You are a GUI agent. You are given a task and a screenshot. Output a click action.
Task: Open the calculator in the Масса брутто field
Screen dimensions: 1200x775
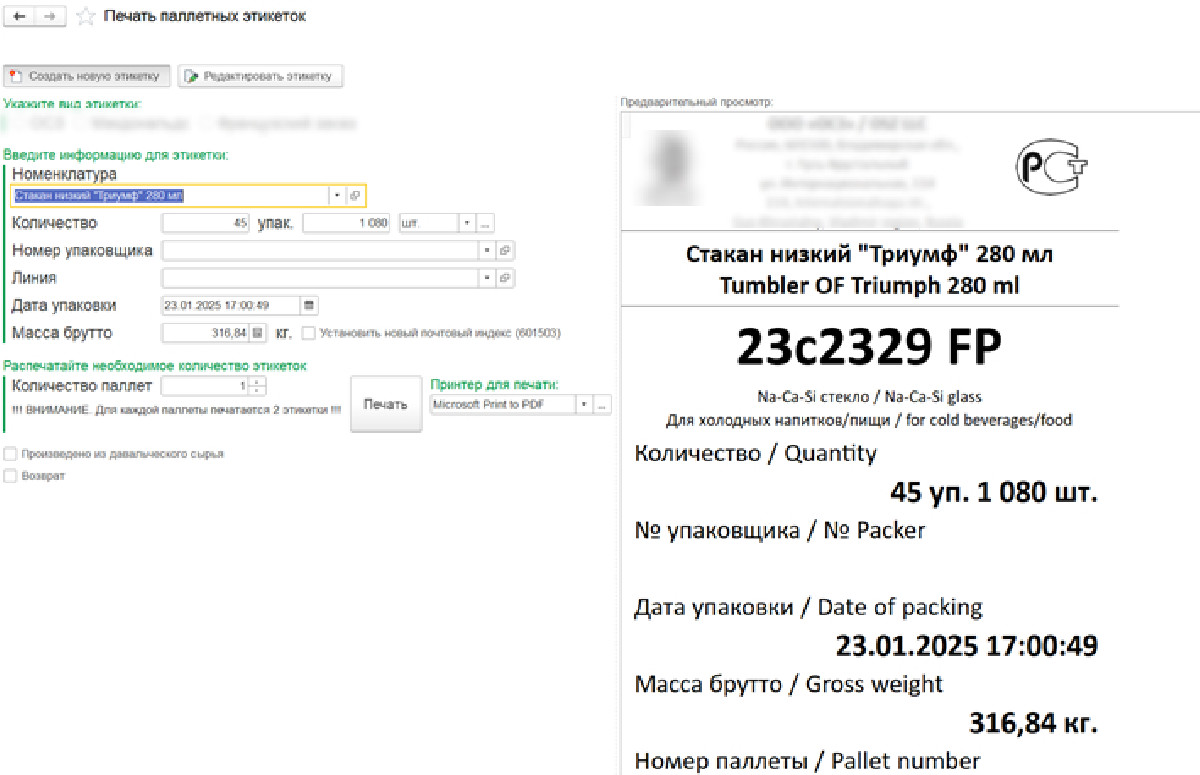(x=257, y=333)
